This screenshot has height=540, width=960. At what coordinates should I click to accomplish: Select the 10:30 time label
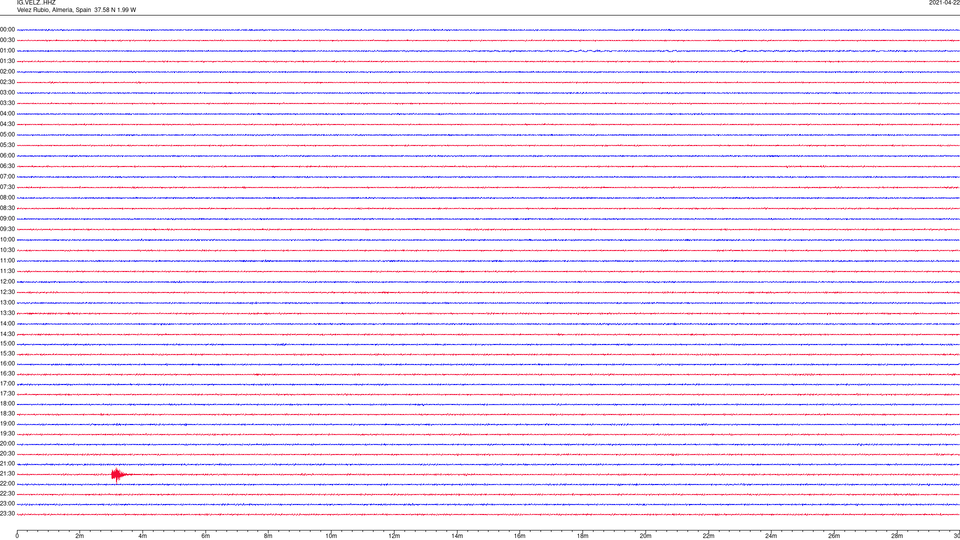[7, 250]
